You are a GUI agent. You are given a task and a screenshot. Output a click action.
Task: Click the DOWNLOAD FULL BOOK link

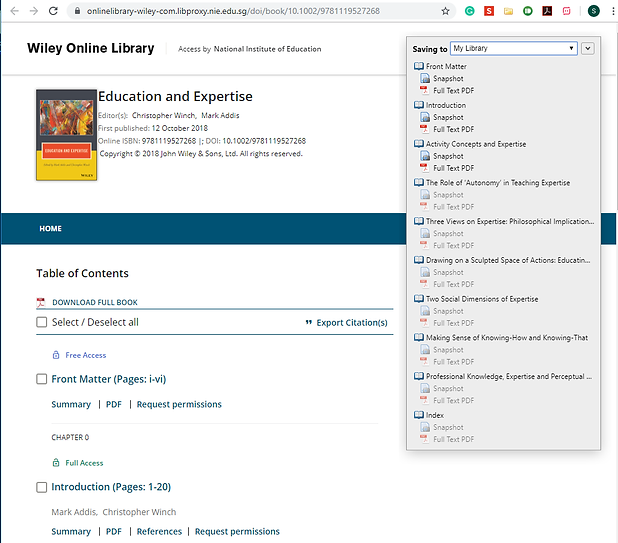[x=95, y=302]
